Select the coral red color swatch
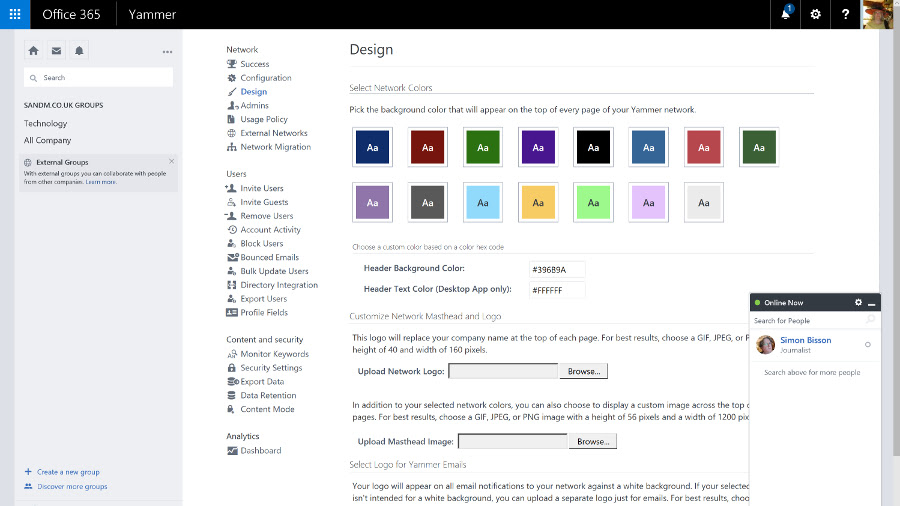The image size is (900, 506). 704,147
